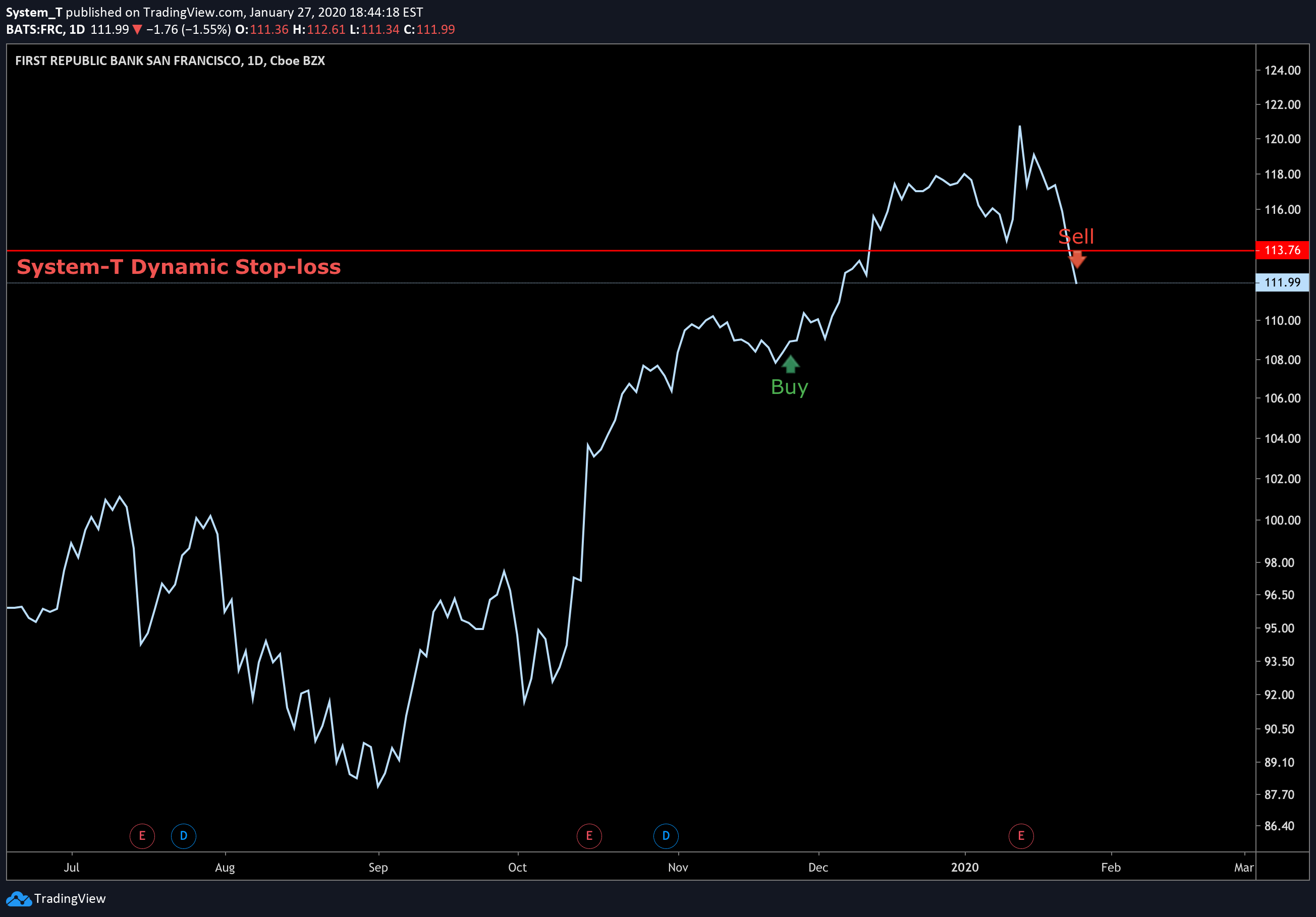Click the dividend D marker before November
1316x917 pixels.
pos(666,836)
